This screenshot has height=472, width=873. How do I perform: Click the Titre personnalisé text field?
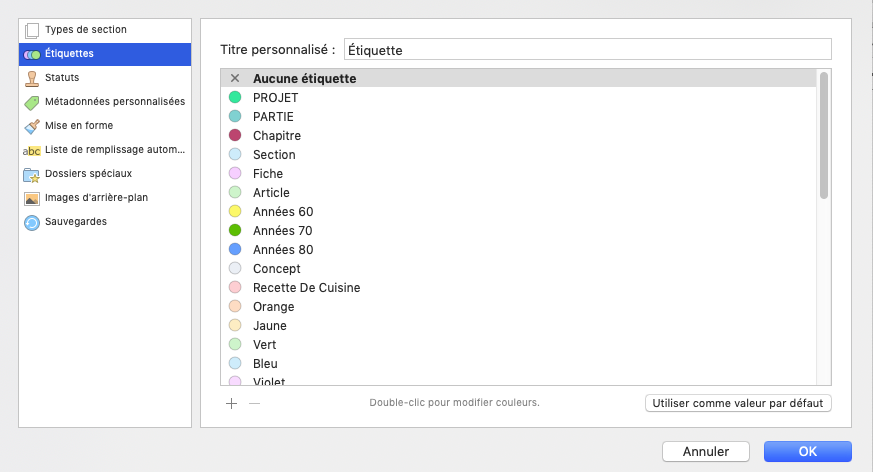click(587, 49)
